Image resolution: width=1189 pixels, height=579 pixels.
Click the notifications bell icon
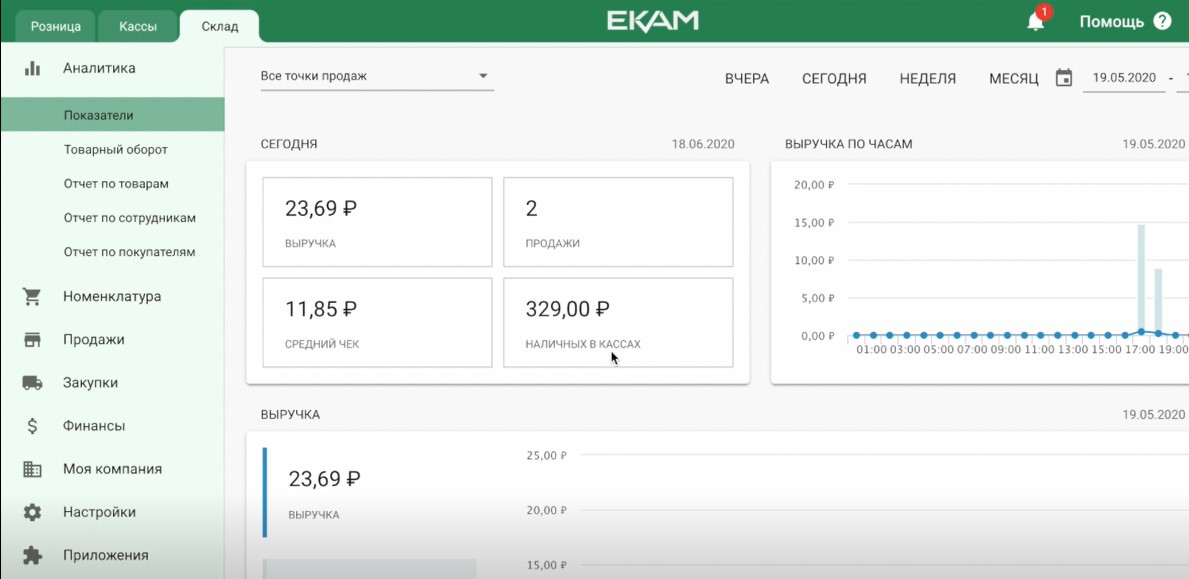pyautogui.click(x=1035, y=22)
